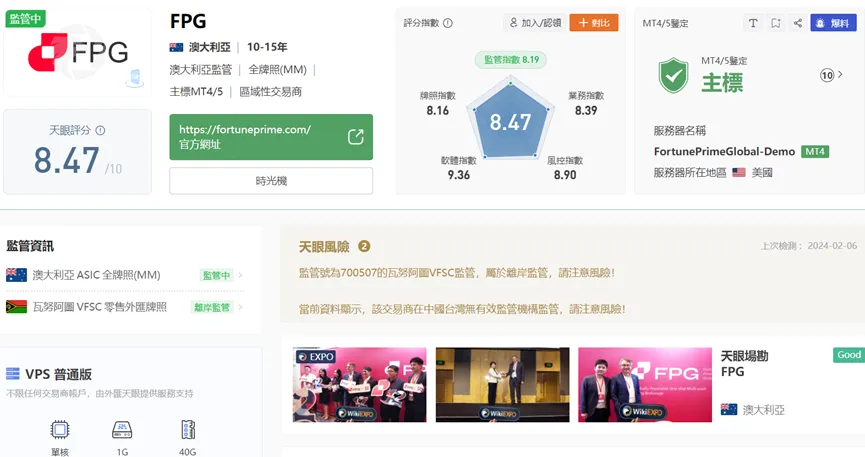This screenshot has width=865, height=457.
Task: Click the Good rating badge
Action: click(x=848, y=355)
